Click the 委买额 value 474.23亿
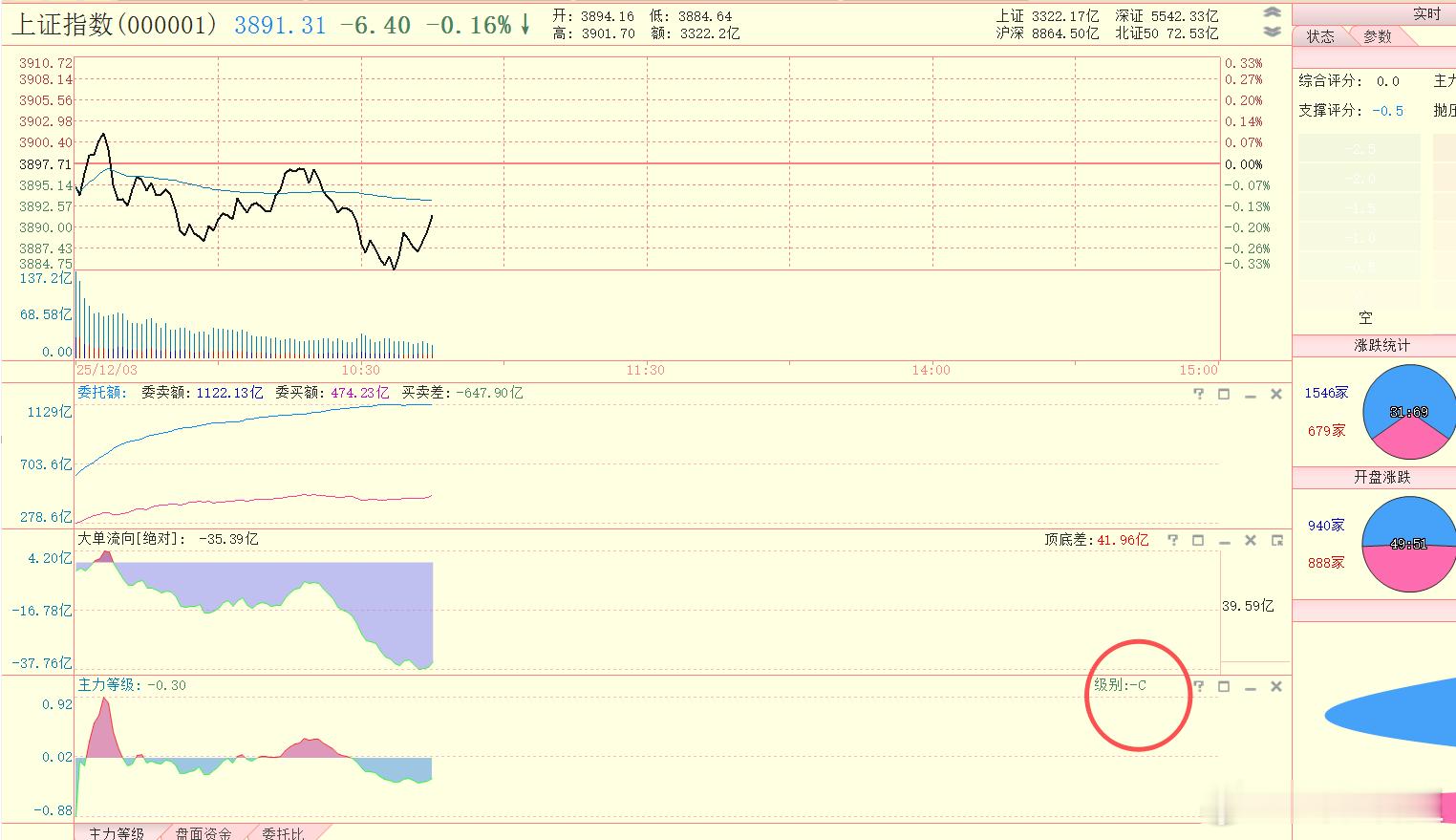Screen dimensions: 1456x840 (x=359, y=393)
